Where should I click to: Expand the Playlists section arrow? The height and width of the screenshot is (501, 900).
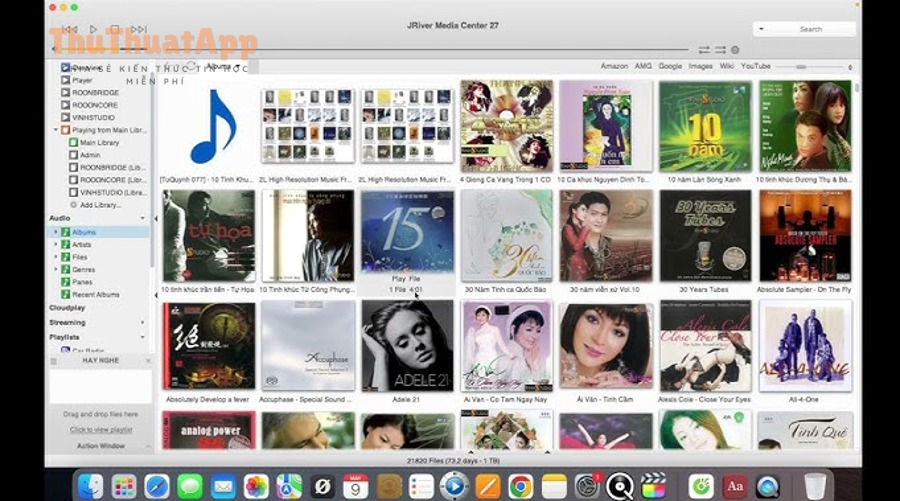tap(142, 337)
